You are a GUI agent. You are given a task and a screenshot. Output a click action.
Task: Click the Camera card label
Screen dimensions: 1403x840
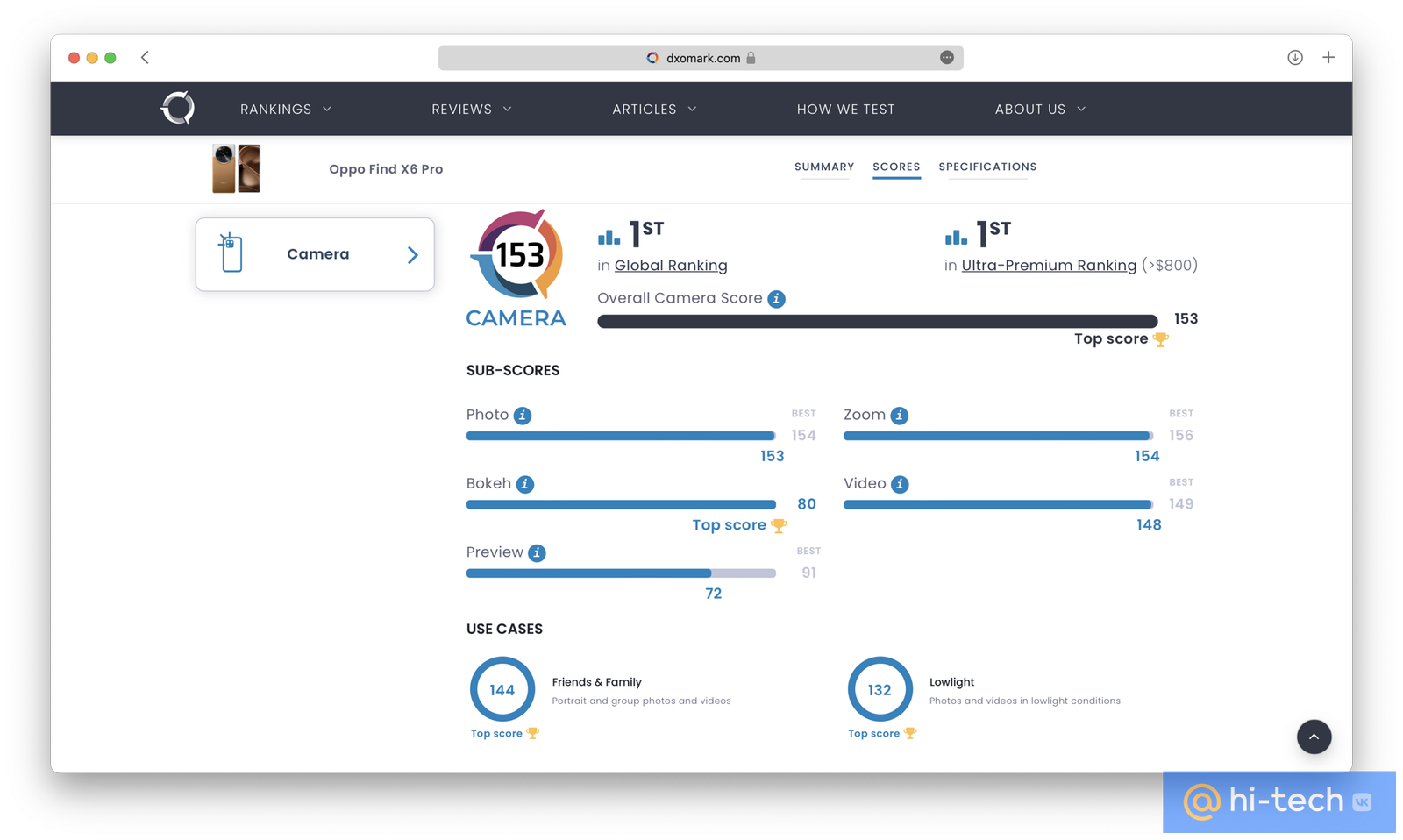point(318,254)
